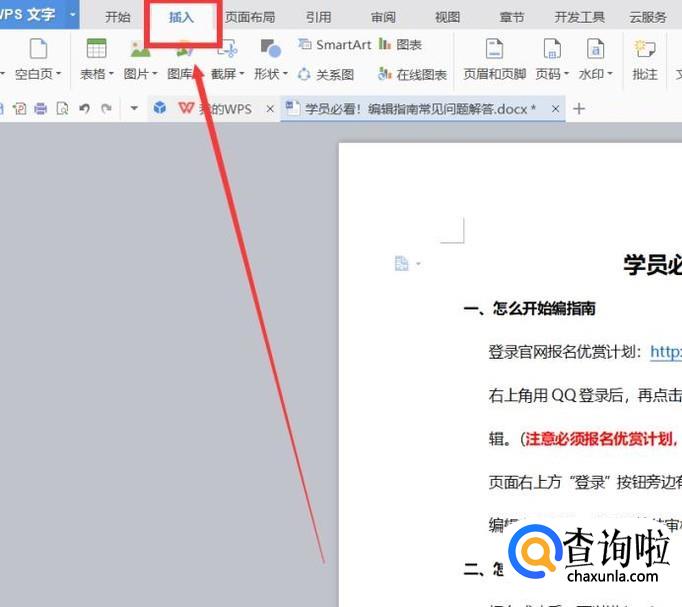Open a new document tab with plus button
This screenshot has width=682, height=607.
(579, 108)
